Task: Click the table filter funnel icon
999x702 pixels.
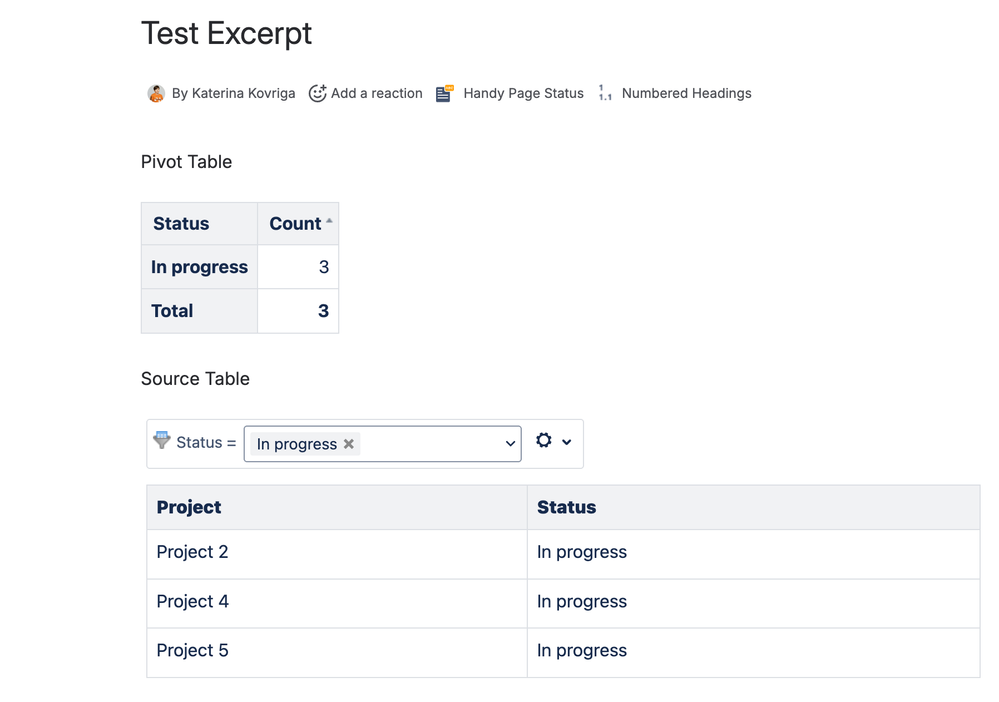Action: 162,440
